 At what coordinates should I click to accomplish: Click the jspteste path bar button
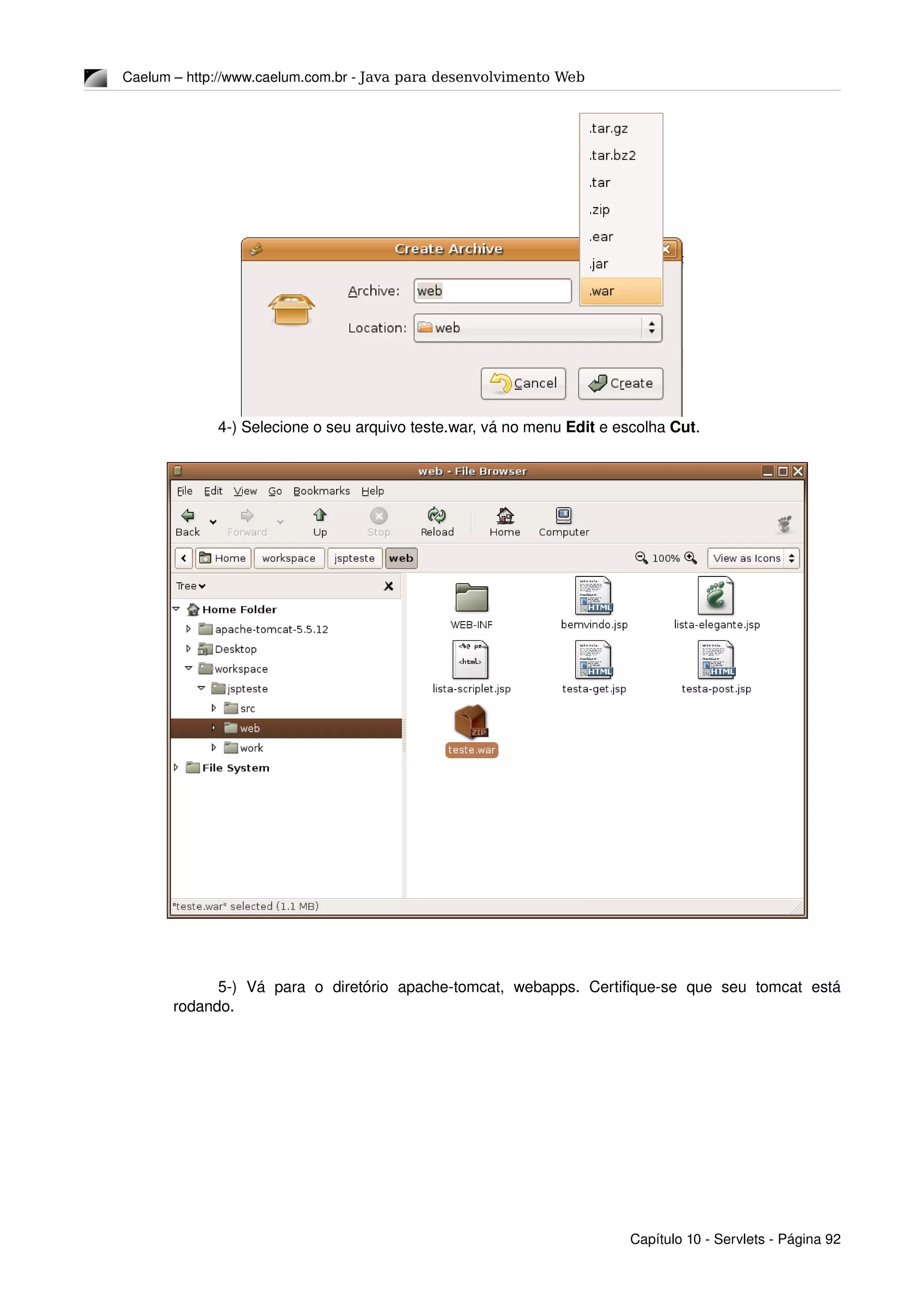click(x=355, y=558)
